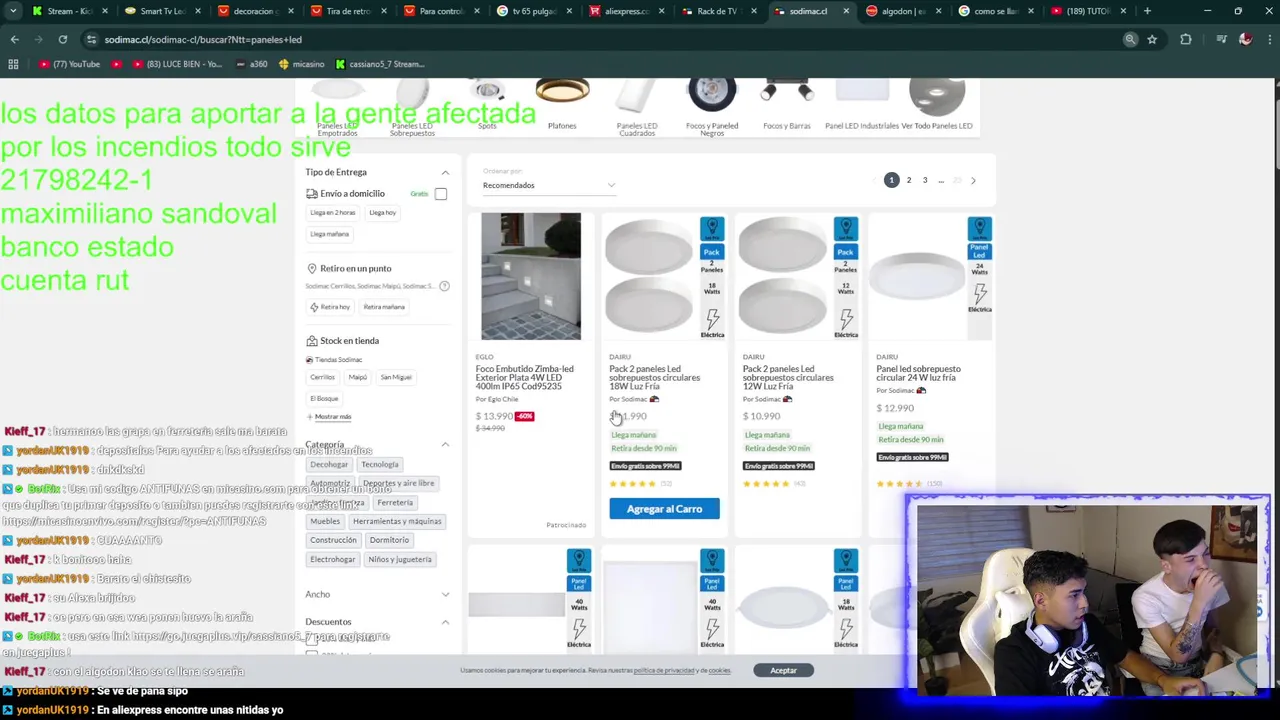Open the (77) YouTube bookmark
Screen dimensions: 1280x720
click(69, 64)
